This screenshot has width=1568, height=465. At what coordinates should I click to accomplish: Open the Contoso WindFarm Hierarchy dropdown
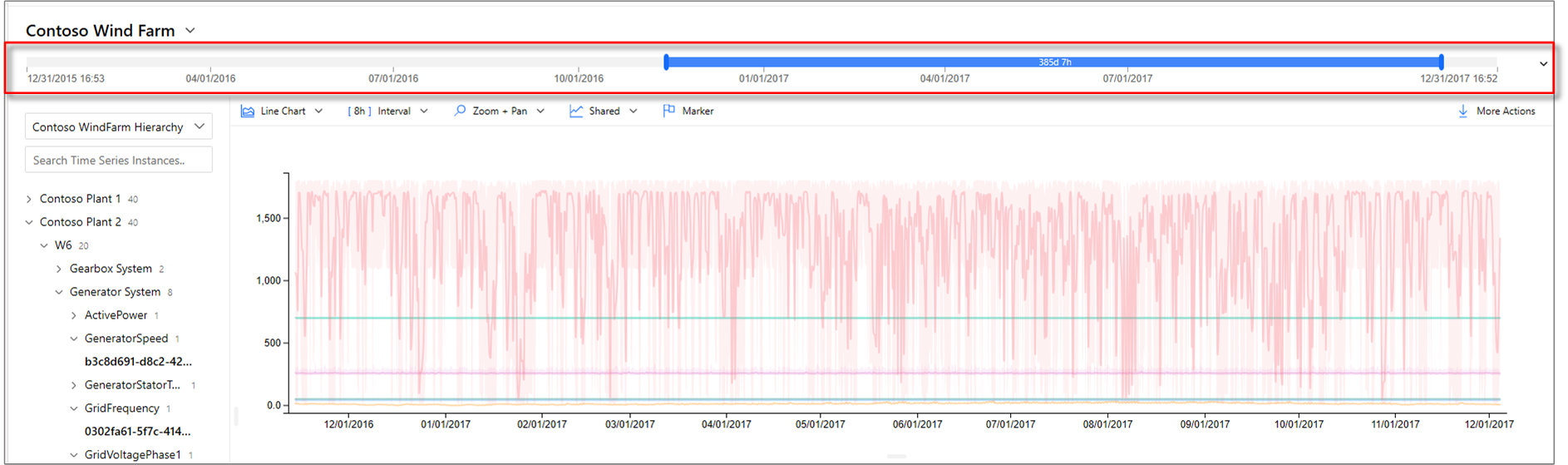click(x=119, y=126)
